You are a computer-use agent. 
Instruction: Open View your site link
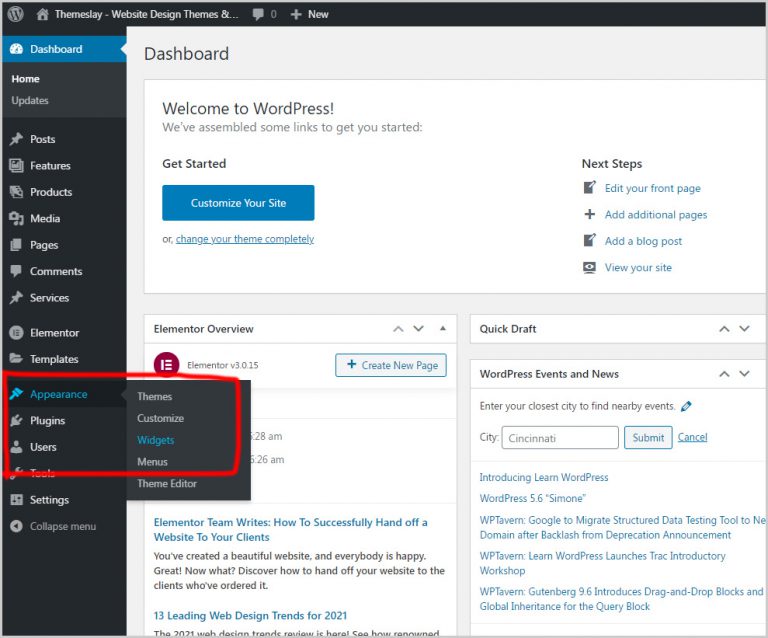click(x=638, y=267)
